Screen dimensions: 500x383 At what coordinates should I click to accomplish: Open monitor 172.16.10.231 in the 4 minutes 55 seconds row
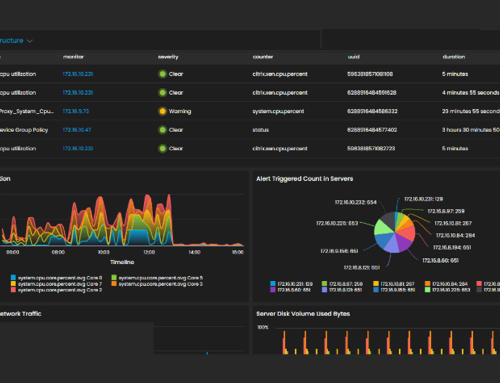tap(78, 93)
